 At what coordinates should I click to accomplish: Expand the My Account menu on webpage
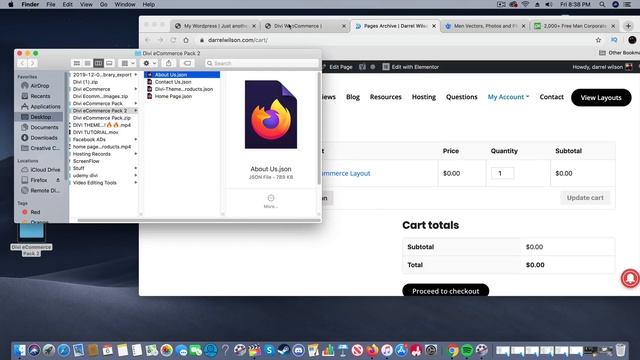coord(508,97)
